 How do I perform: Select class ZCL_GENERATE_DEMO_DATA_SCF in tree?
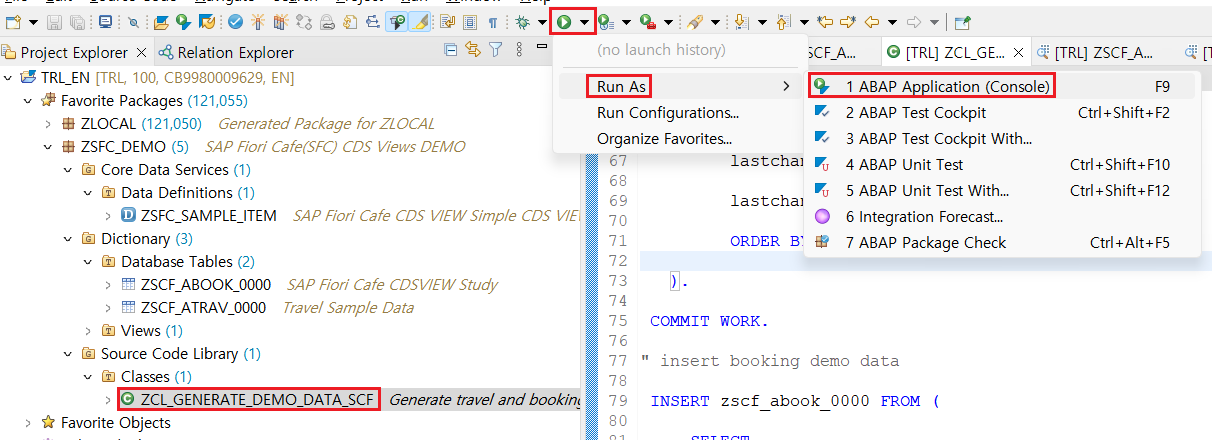[x=257, y=400]
